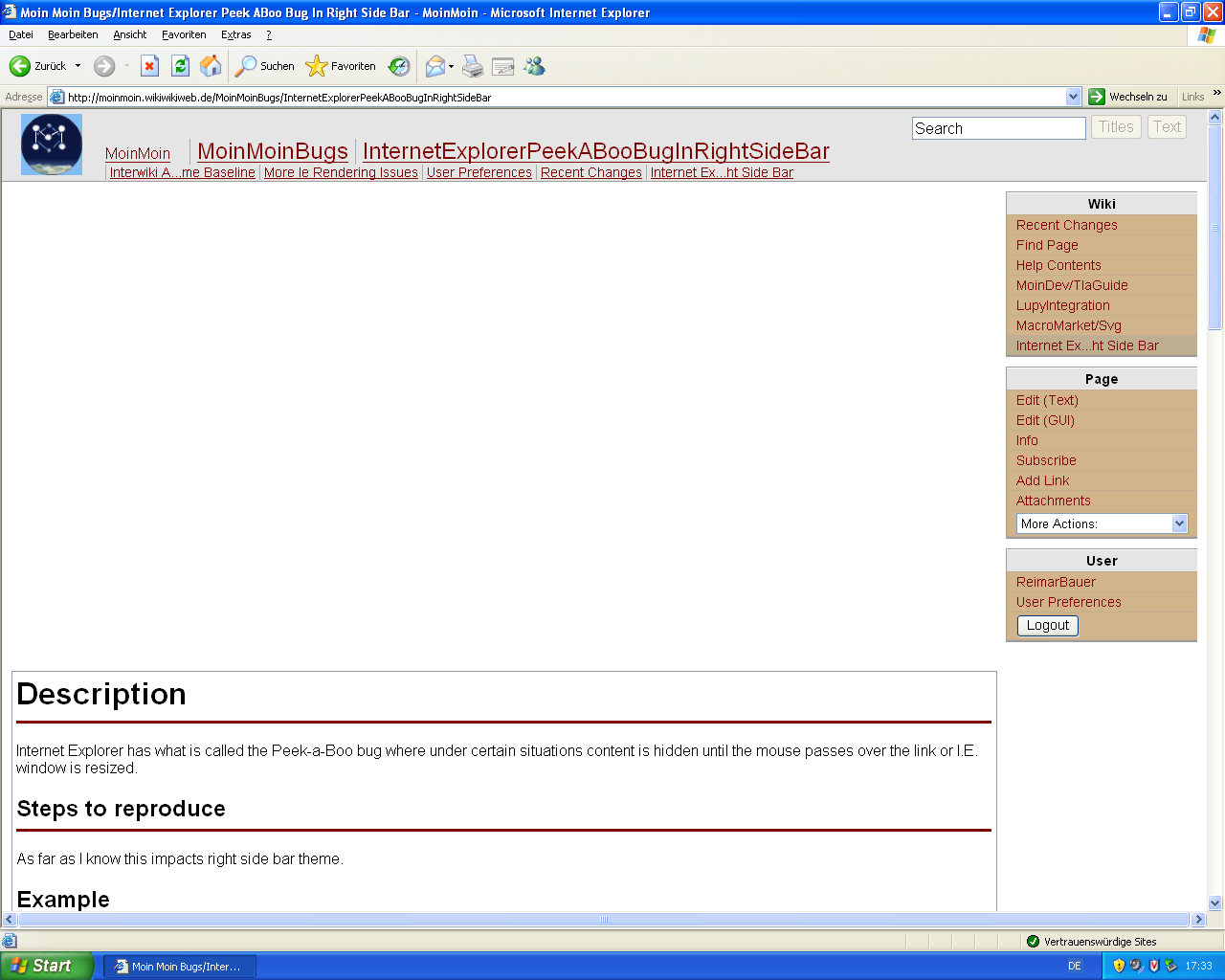Image resolution: width=1225 pixels, height=980 pixels.
Task: Click the History clock icon in toolbar
Action: 399,66
